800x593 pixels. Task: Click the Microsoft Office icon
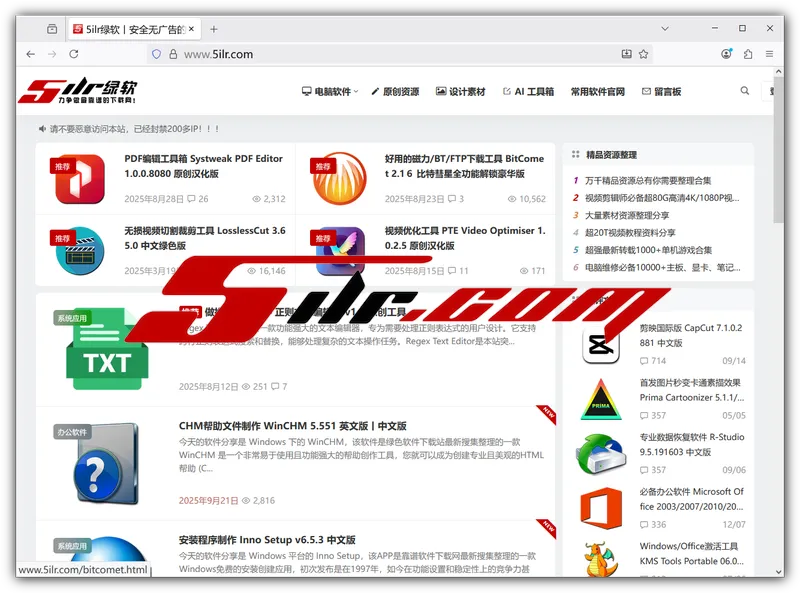click(x=601, y=508)
